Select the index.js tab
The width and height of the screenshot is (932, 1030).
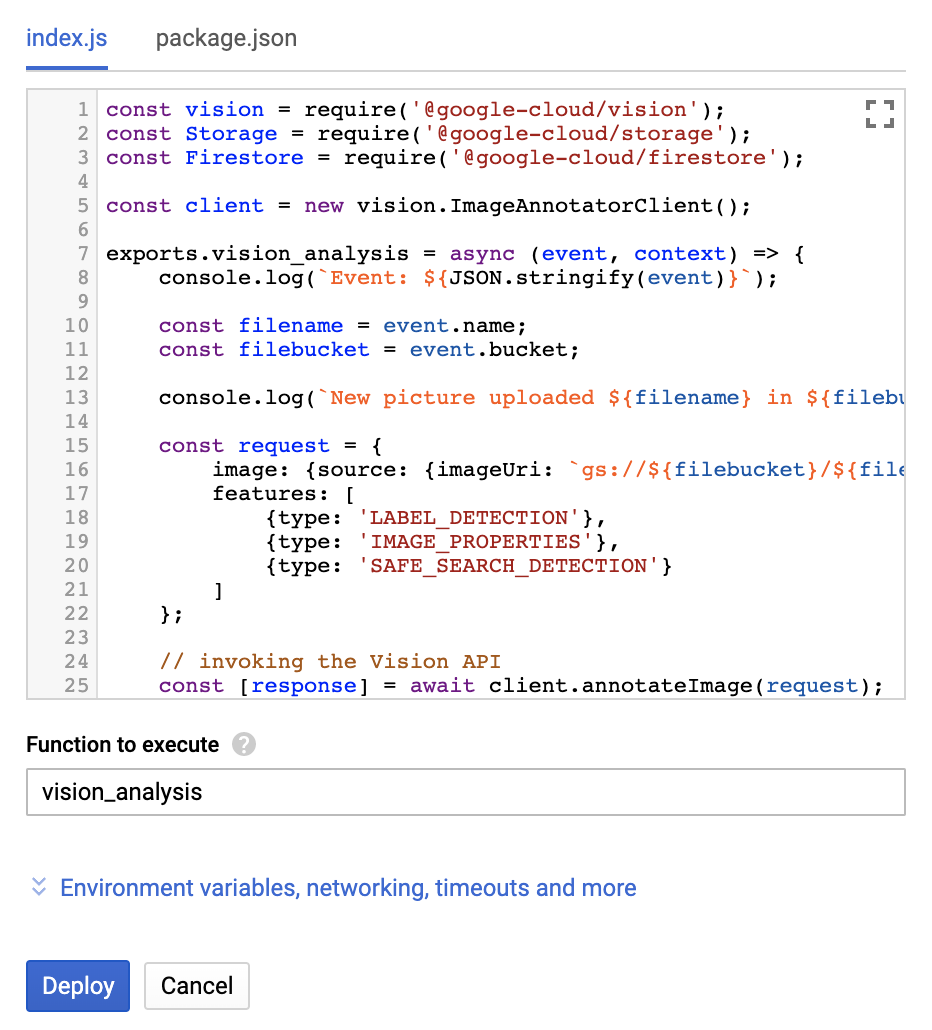coord(66,39)
